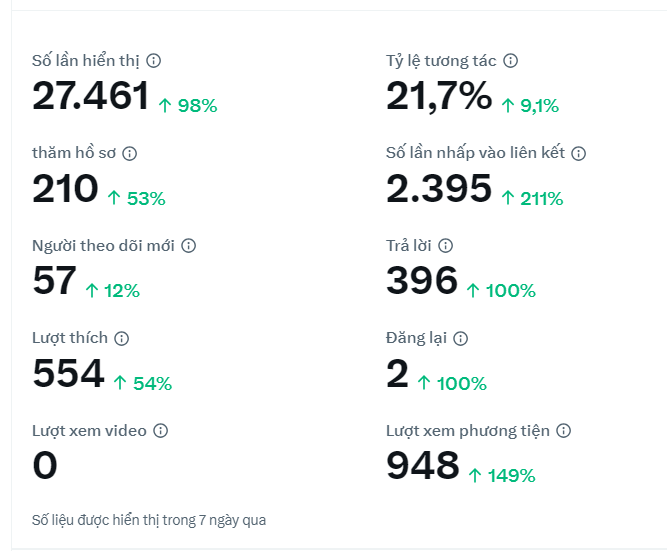Click the 54% increase indicator

(143, 383)
